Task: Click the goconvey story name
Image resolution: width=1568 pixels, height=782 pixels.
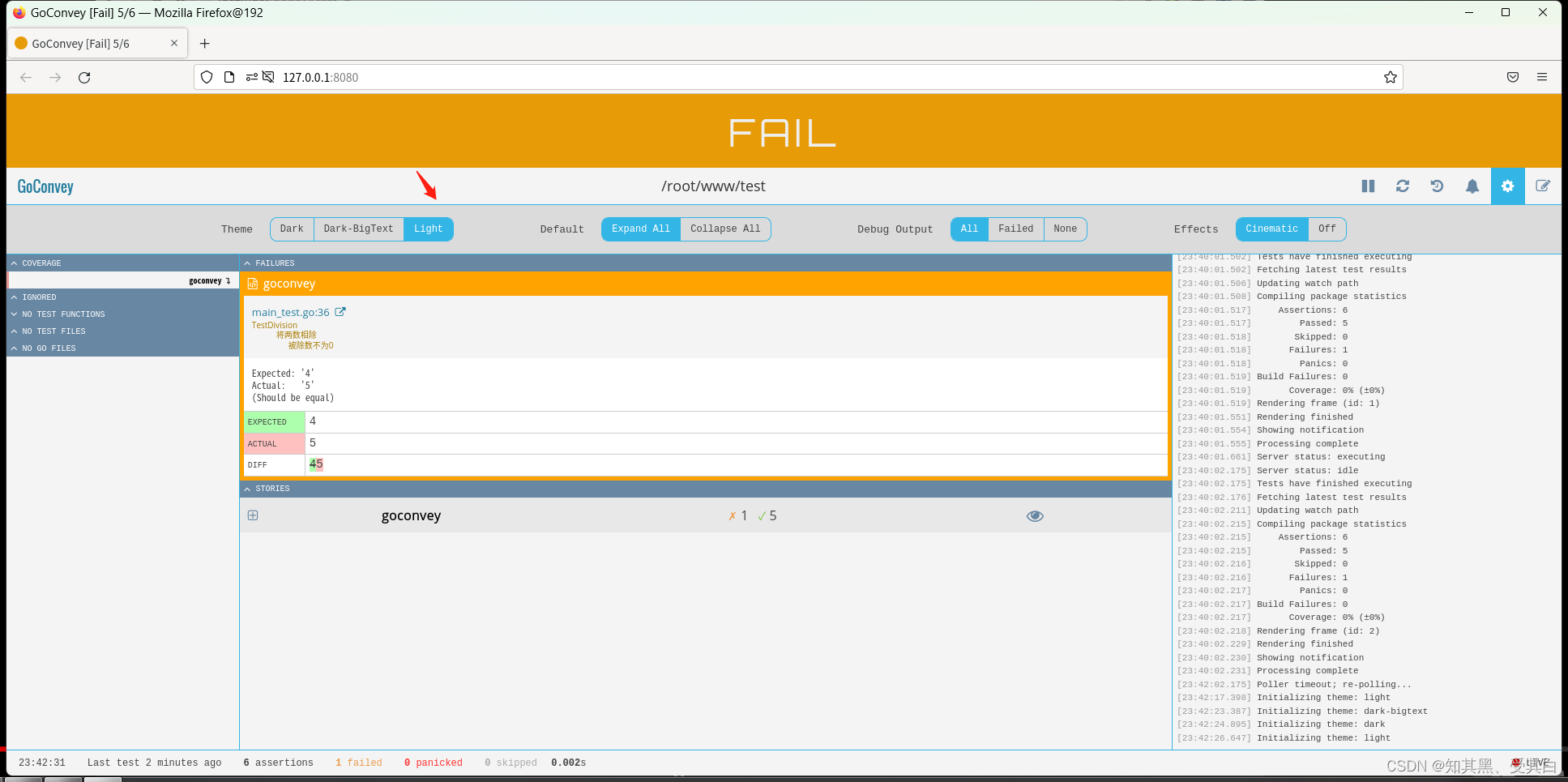Action: coord(411,516)
